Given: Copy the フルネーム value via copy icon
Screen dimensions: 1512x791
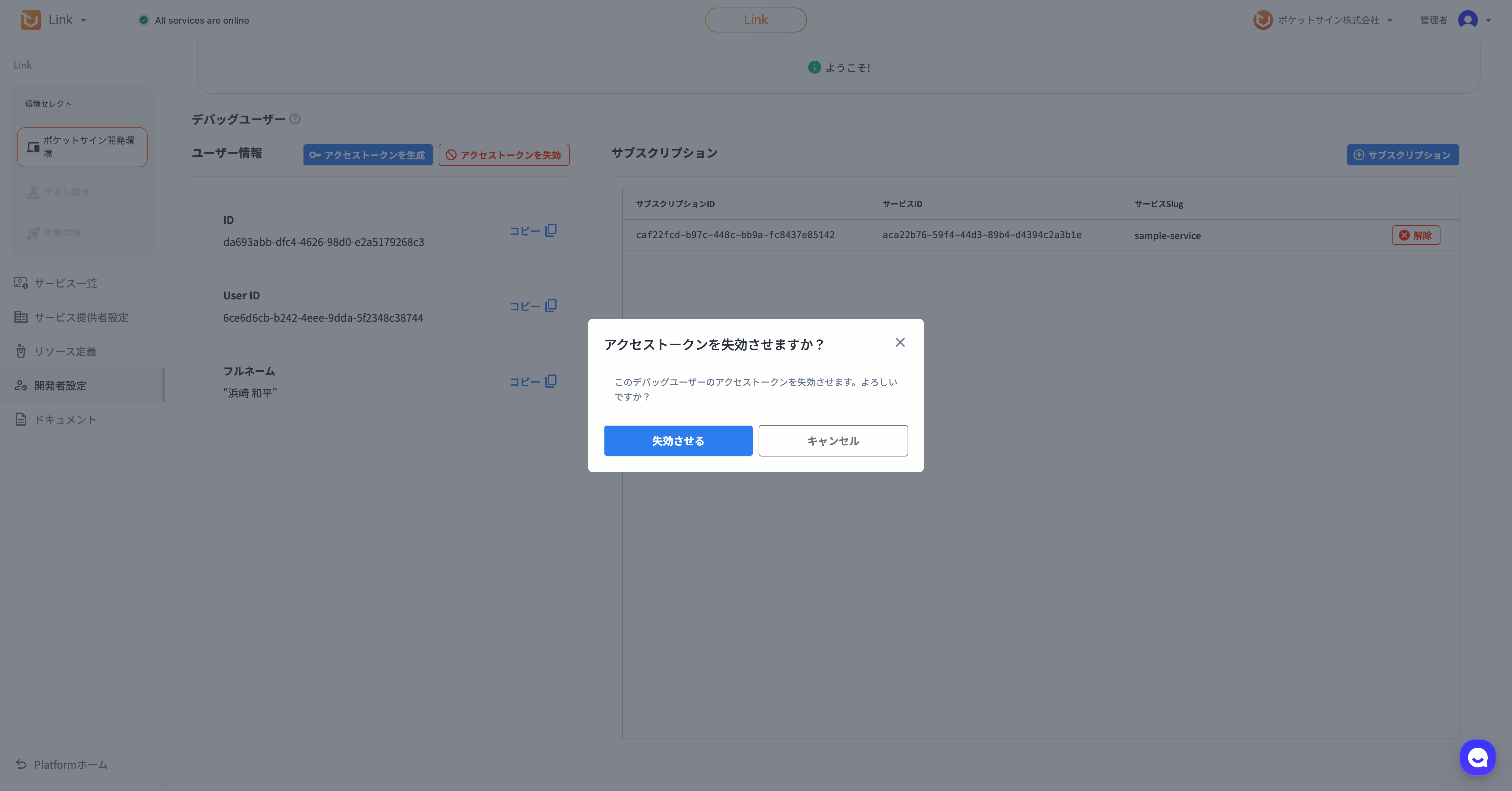Looking at the screenshot, I should [x=551, y=381].
